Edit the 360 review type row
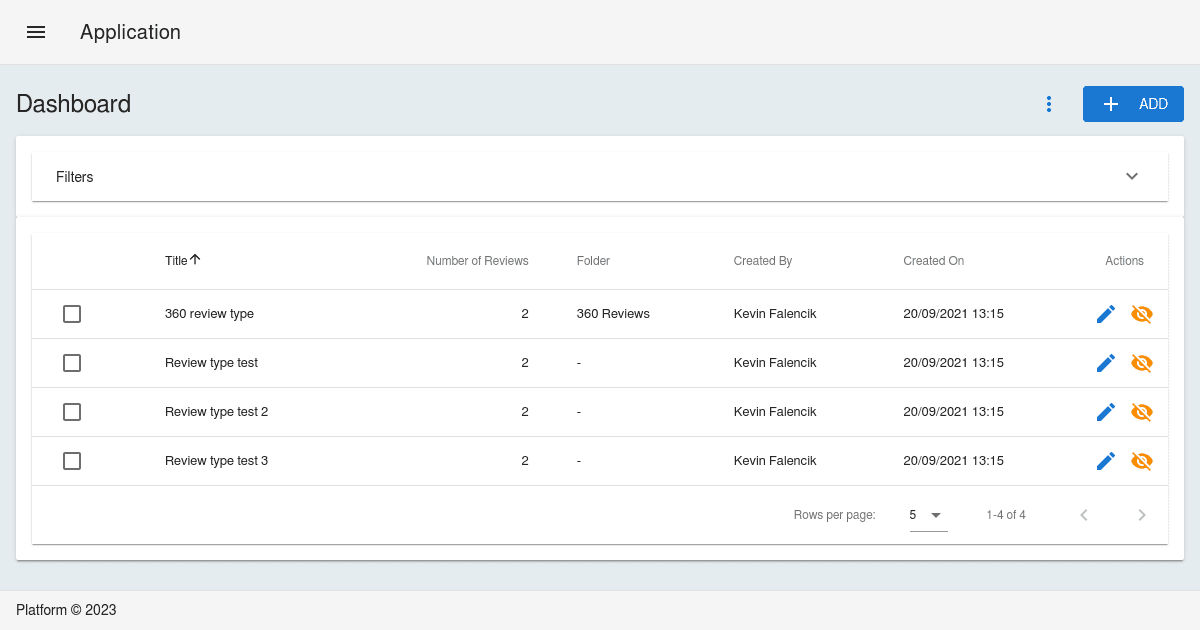The width and height of the screenshot is (1200, 630). pos(1105,313)
